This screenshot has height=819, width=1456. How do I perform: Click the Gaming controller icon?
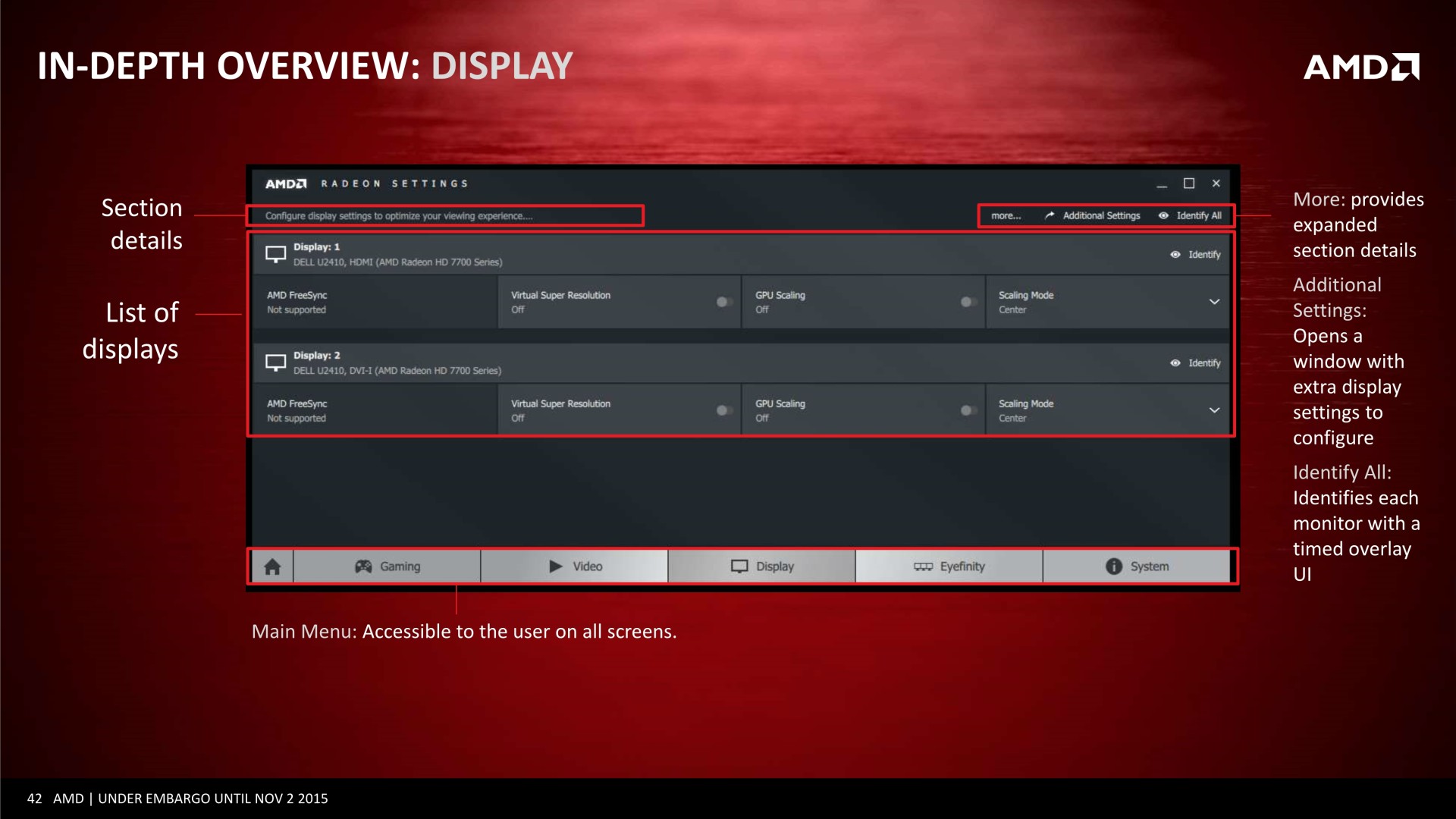click(363, 566)
